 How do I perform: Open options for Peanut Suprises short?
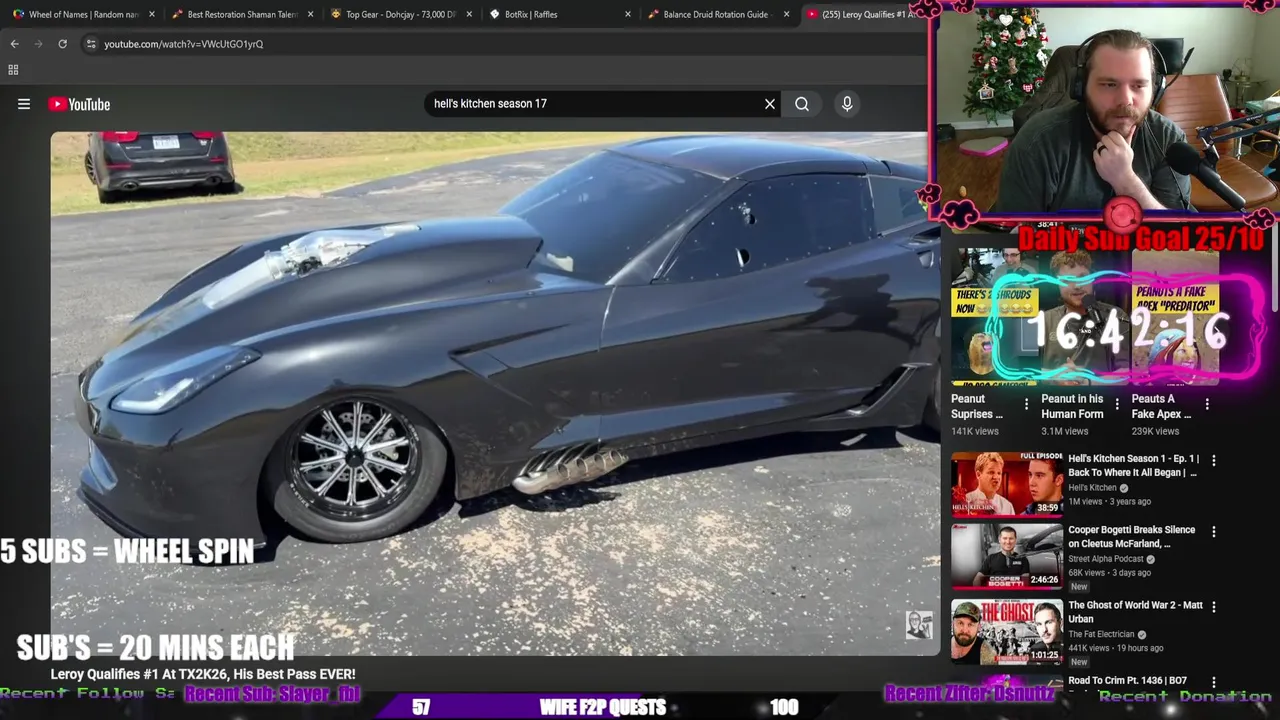(1026, 405)
